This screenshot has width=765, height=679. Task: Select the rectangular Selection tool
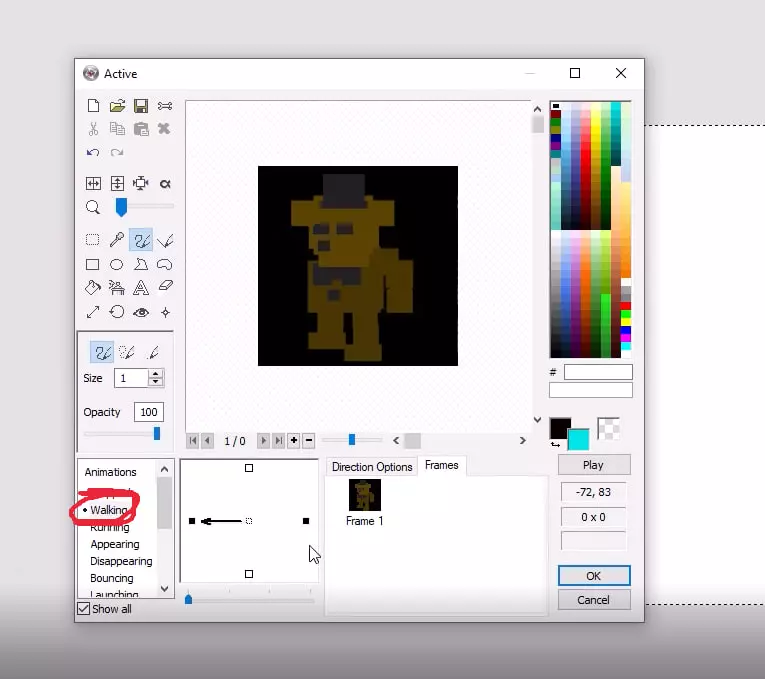pos(93,240)
